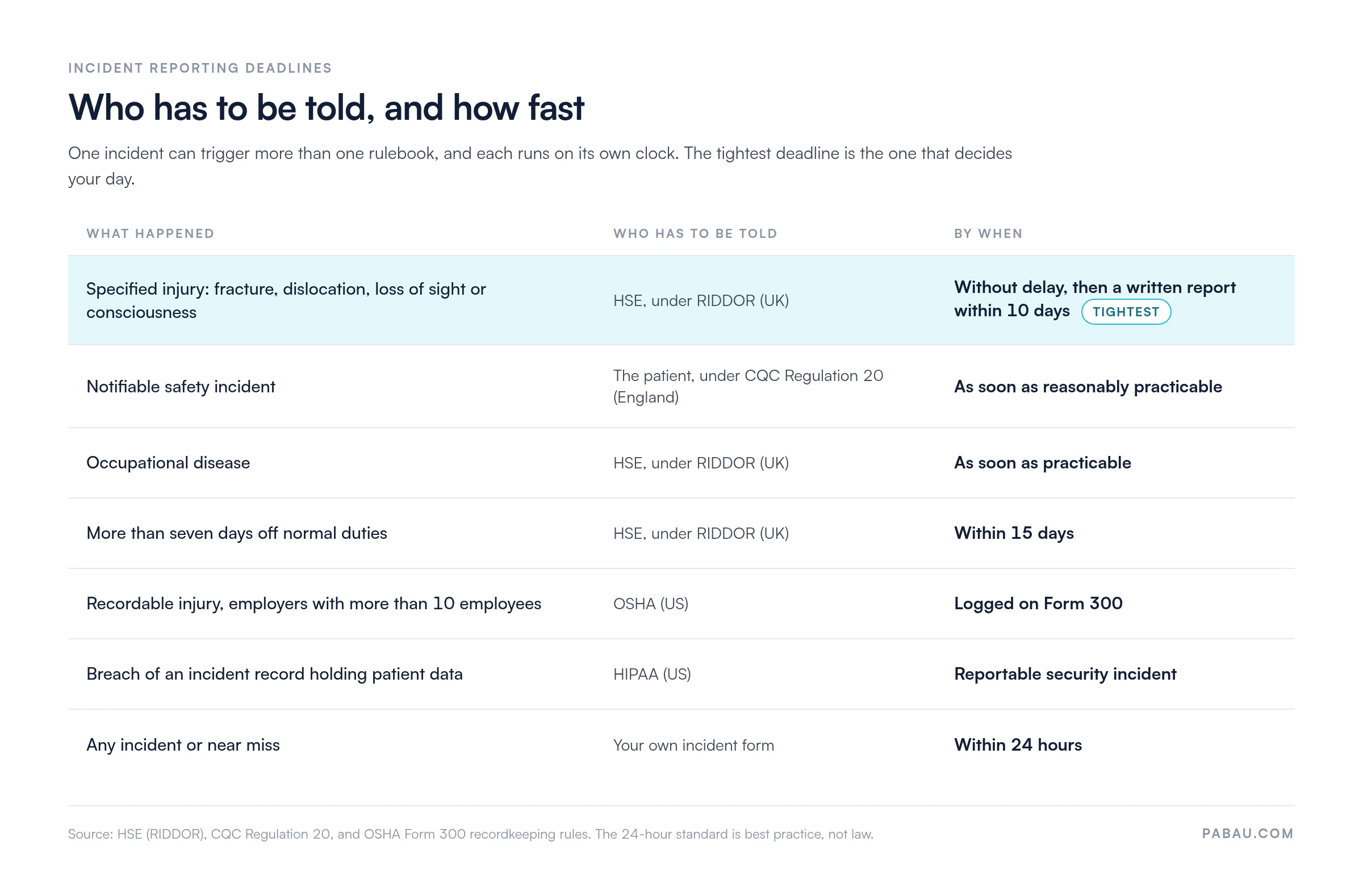Click the Occupational disease entry
This screenshot has height=896, width=1363.
(x=168, y=463)
